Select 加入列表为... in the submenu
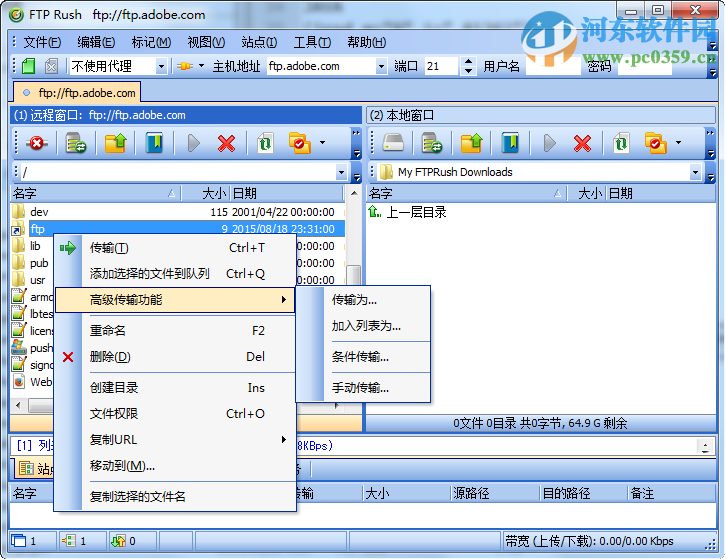726x560 pixels. coord(363,326)
